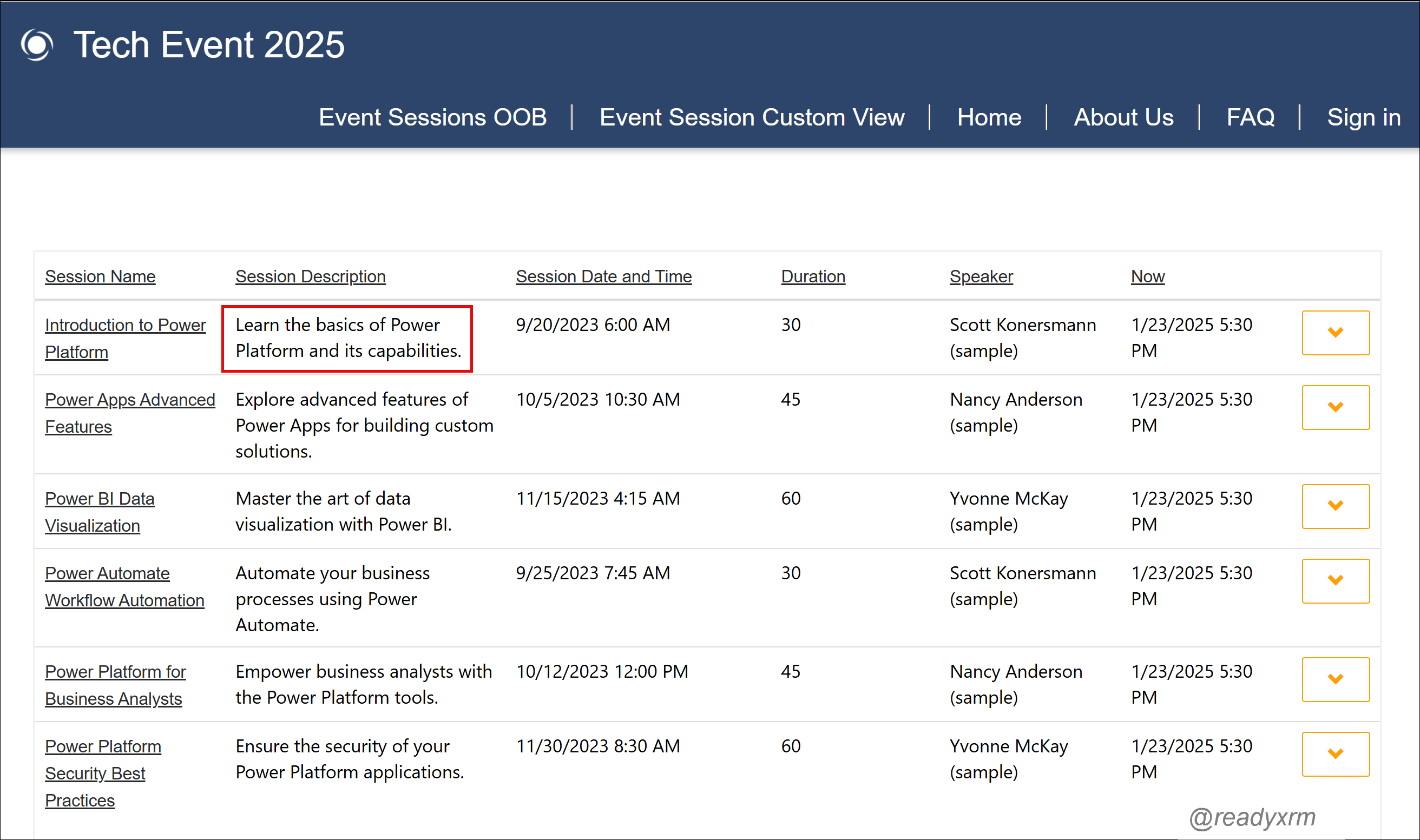
Task: Expand the Power Automate Workflow Automation row
Action: [1336, 581]
